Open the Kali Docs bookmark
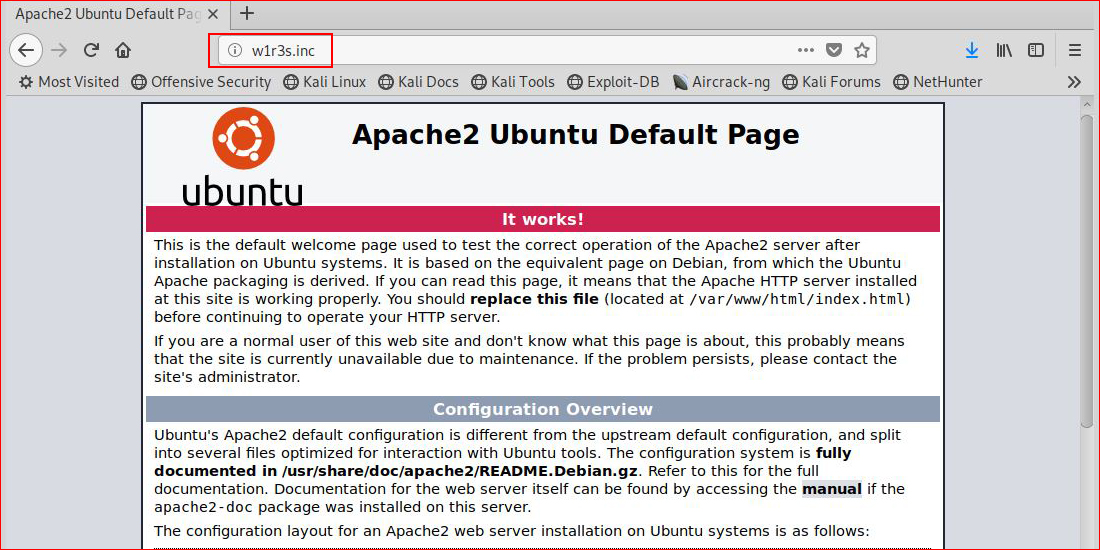Image resolution: width=1100 pixels, height=550 pixels. (418, 82)
